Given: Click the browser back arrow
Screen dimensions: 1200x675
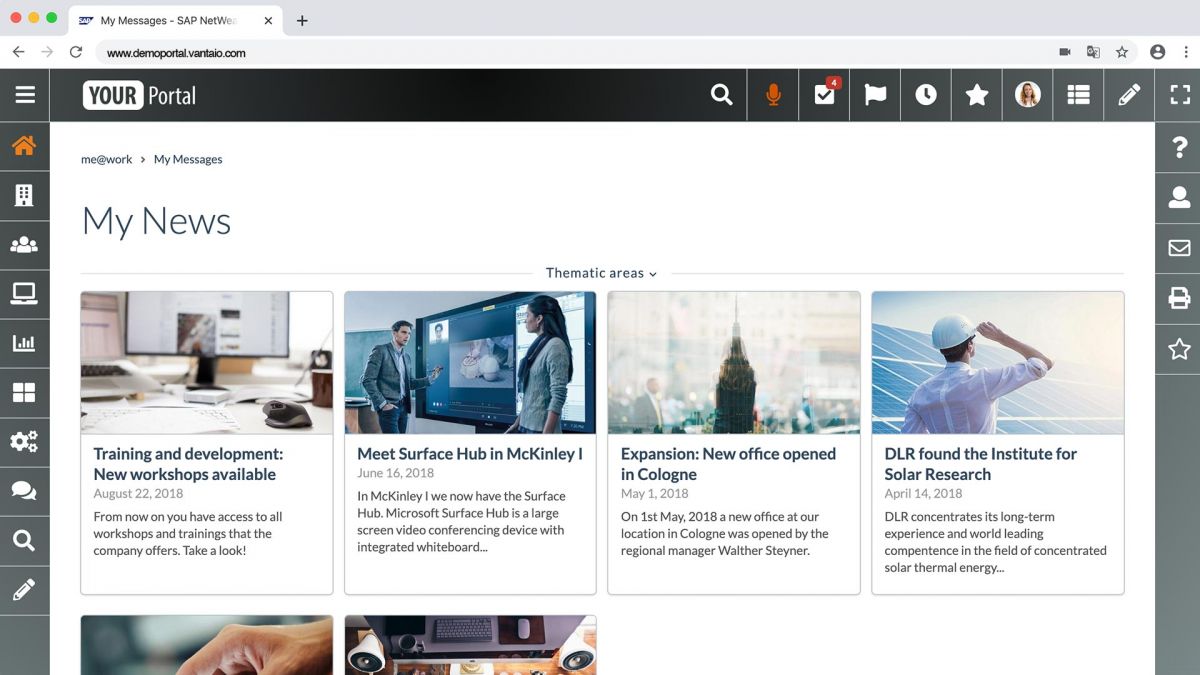Looking at the screenshot, I should 18,52.
